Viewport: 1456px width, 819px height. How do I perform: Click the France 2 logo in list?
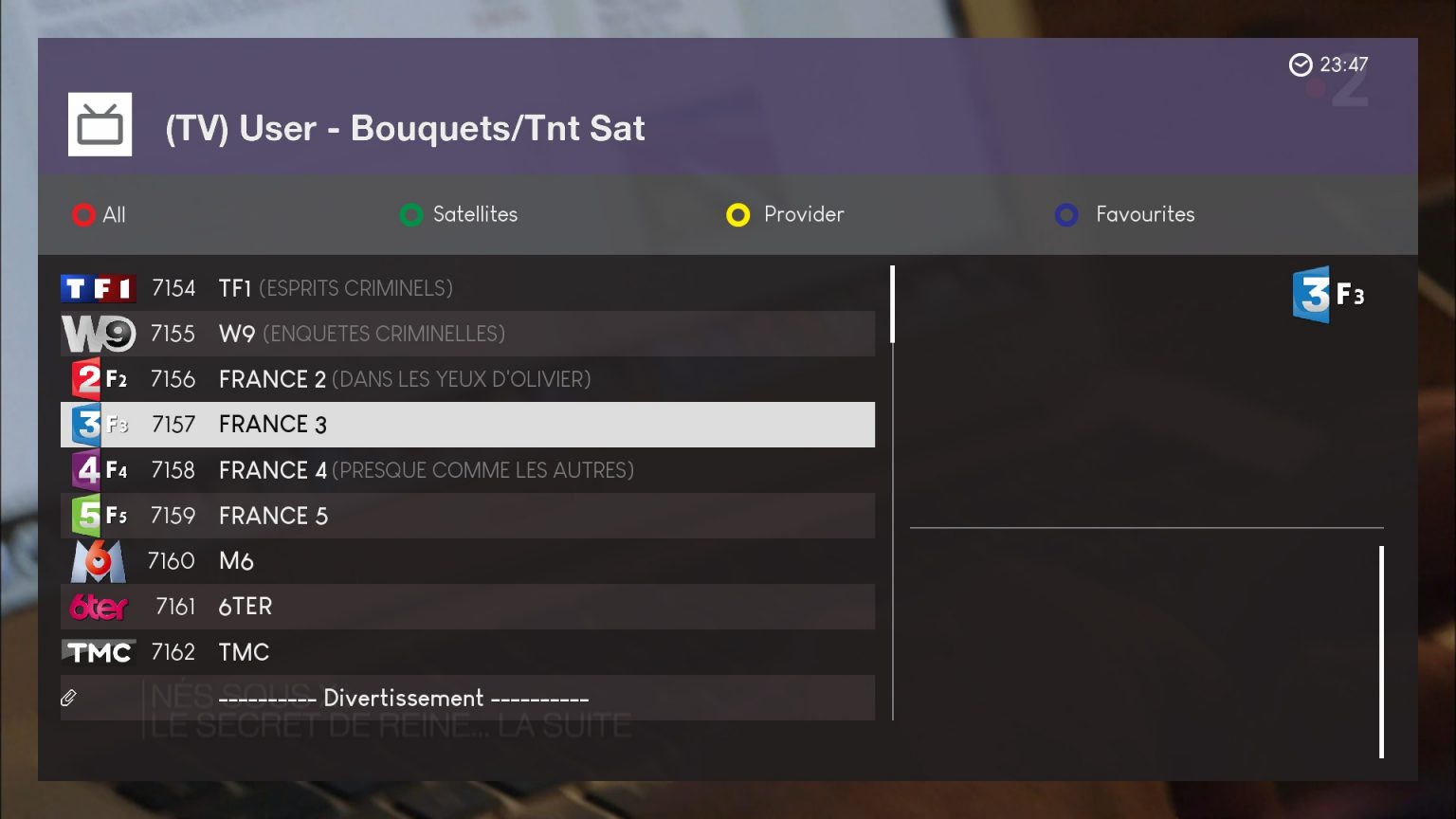coord(99,379)
